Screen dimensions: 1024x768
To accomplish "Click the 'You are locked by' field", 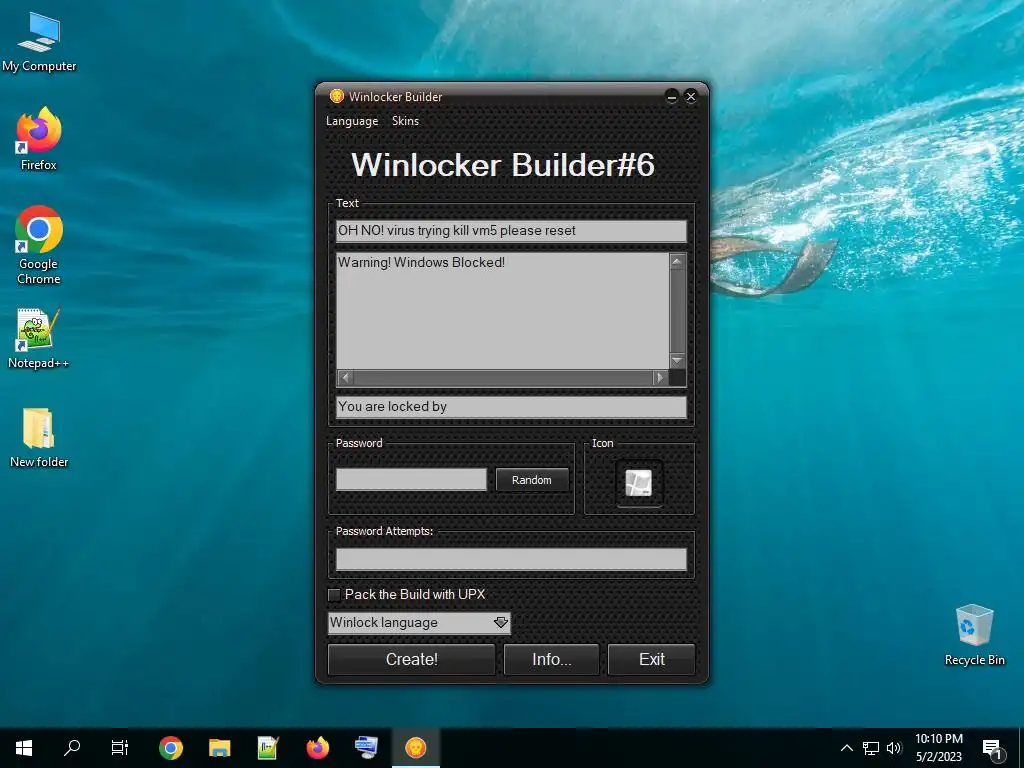I will point(511,406).
